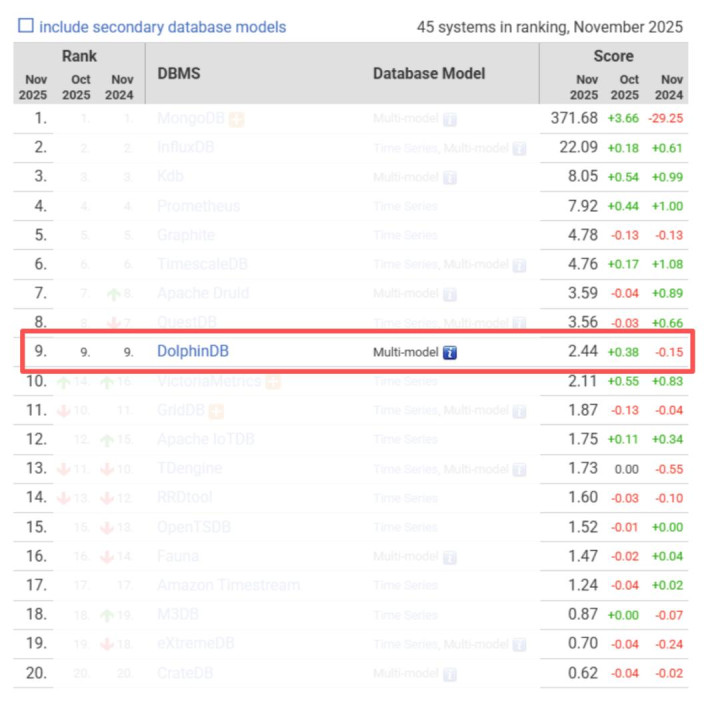Open the Prometheus system link
The image size is (720, 712).
[198, 206]
